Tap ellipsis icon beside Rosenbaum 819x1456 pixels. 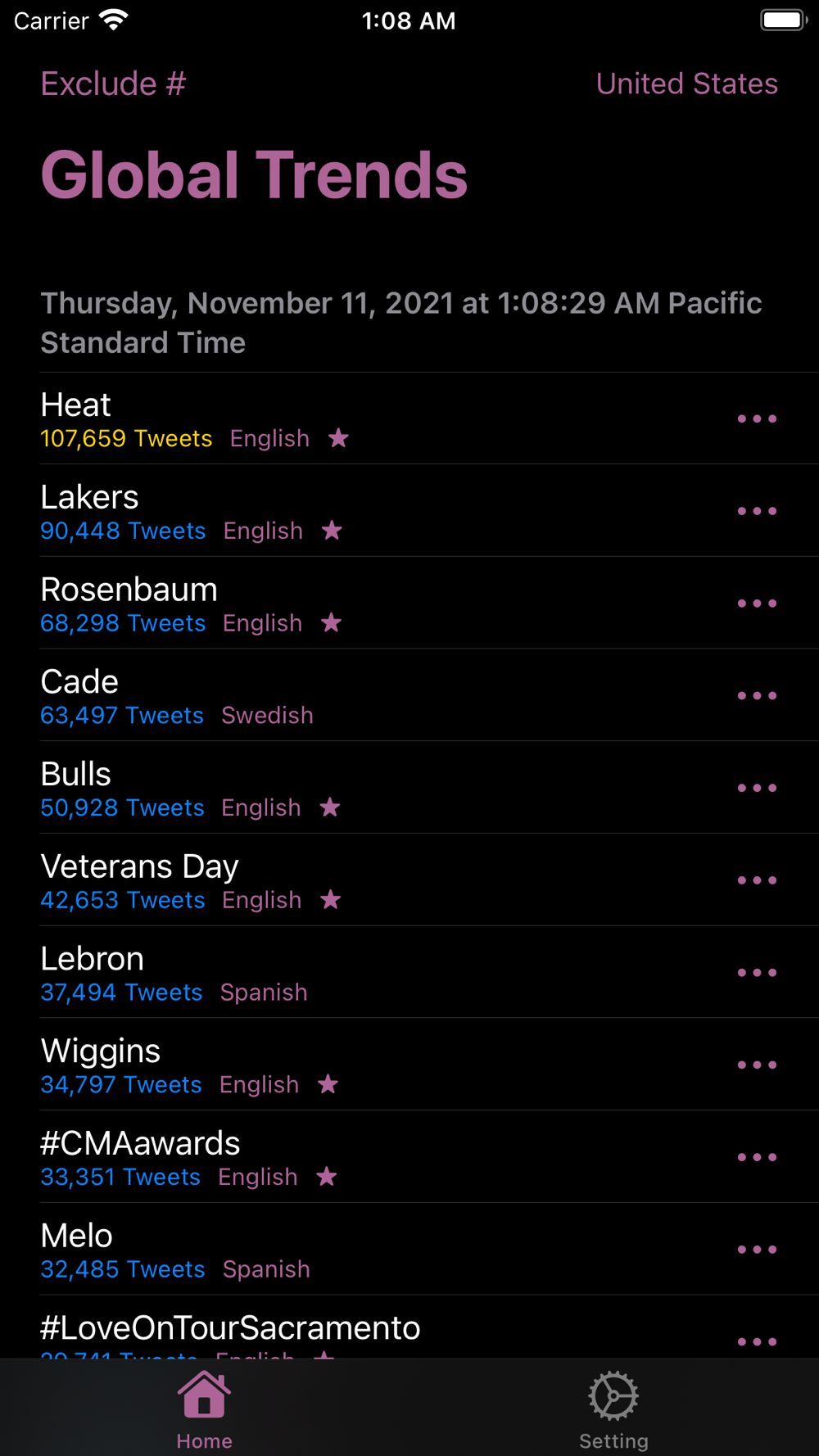(x=757, y=604)
